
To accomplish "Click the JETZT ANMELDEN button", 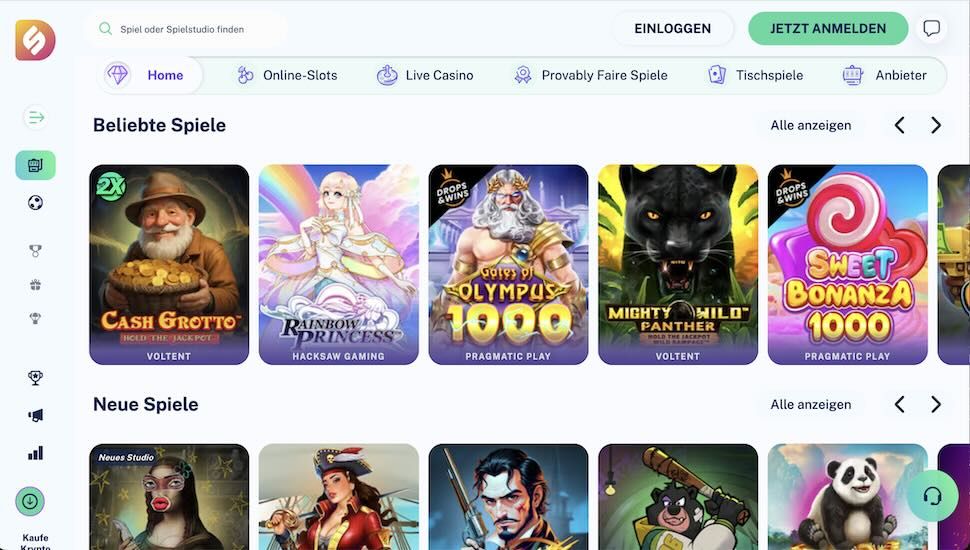I will coord(828,28).
